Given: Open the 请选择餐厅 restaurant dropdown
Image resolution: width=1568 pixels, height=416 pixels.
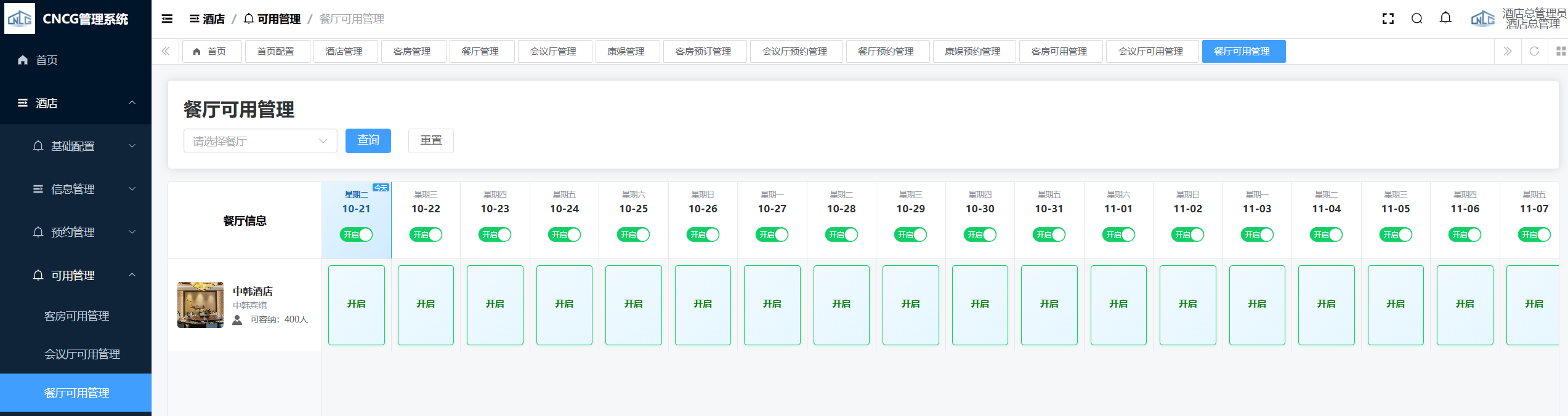Looking at the screenshot, I should pos(260,141).
